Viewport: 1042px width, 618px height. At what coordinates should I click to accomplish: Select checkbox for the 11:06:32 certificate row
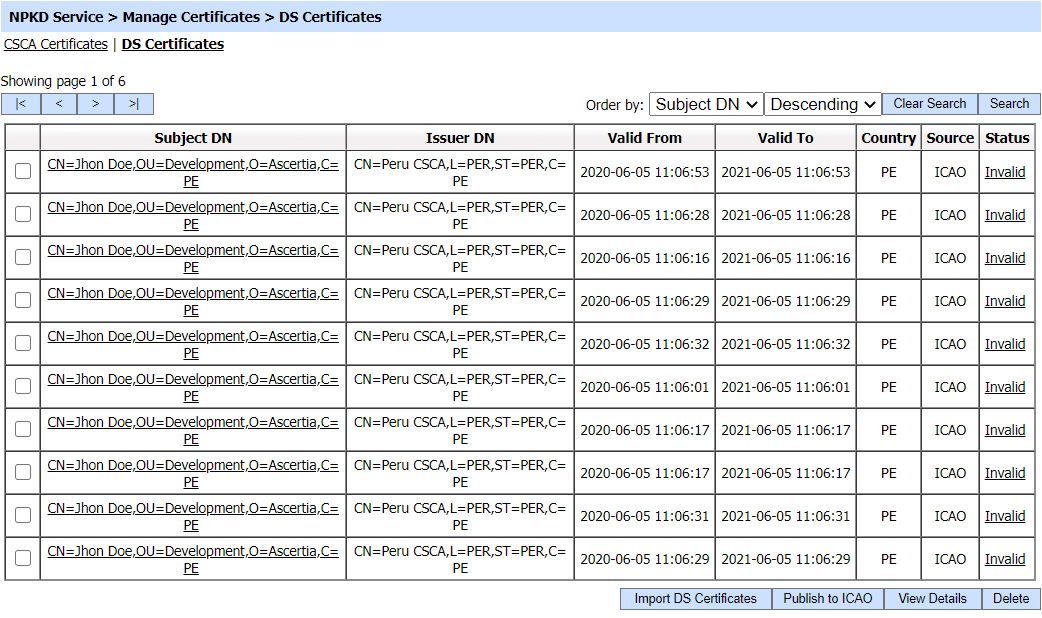[x=23, y=343]
